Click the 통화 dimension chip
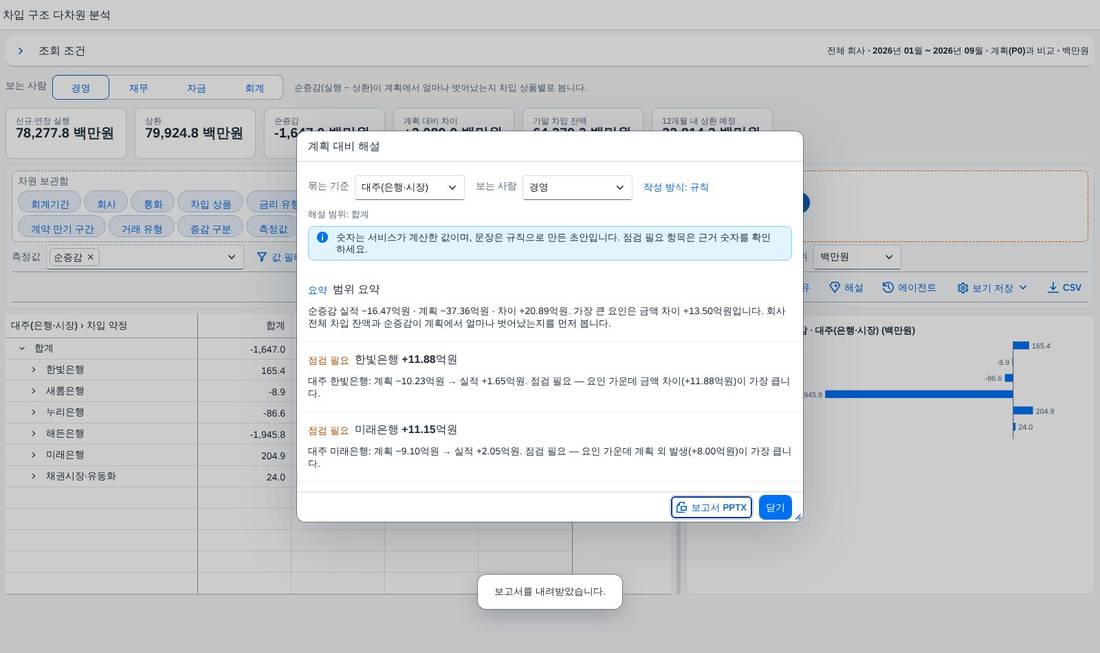The height and width of the screenshot is (653, 1100). (x=153, y=204)
